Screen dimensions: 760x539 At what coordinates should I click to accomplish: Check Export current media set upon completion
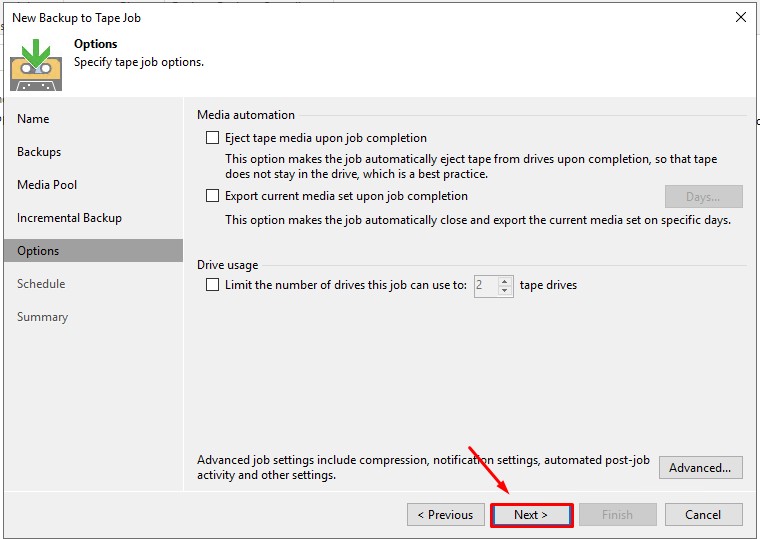tap(212, 196)
